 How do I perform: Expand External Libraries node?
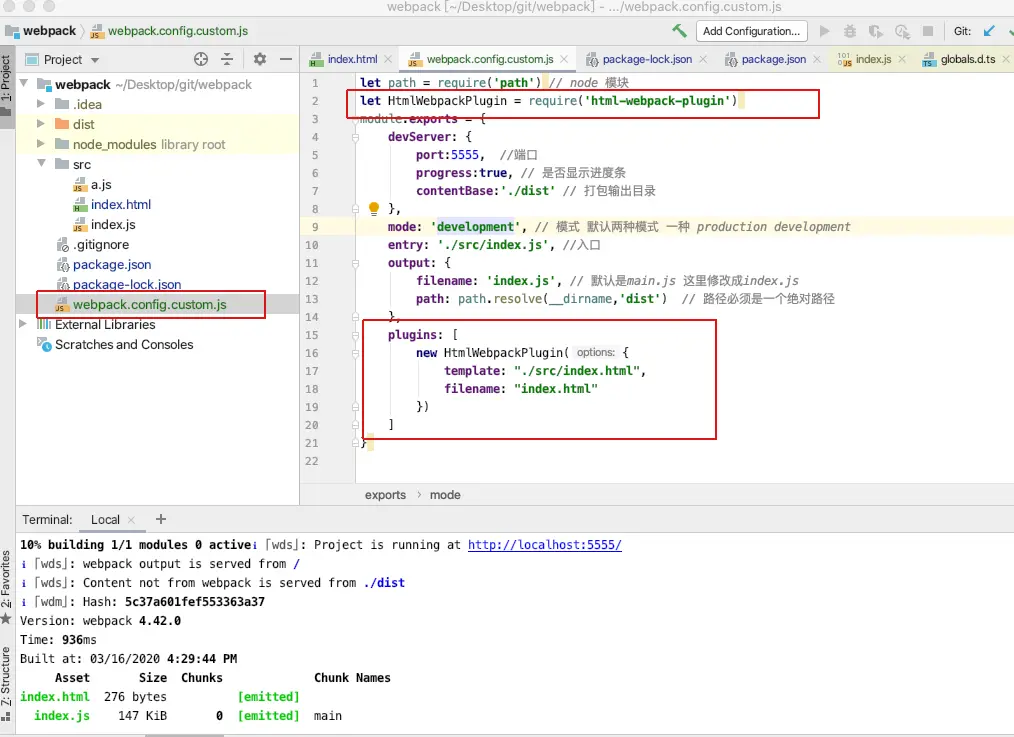point(23,324)
